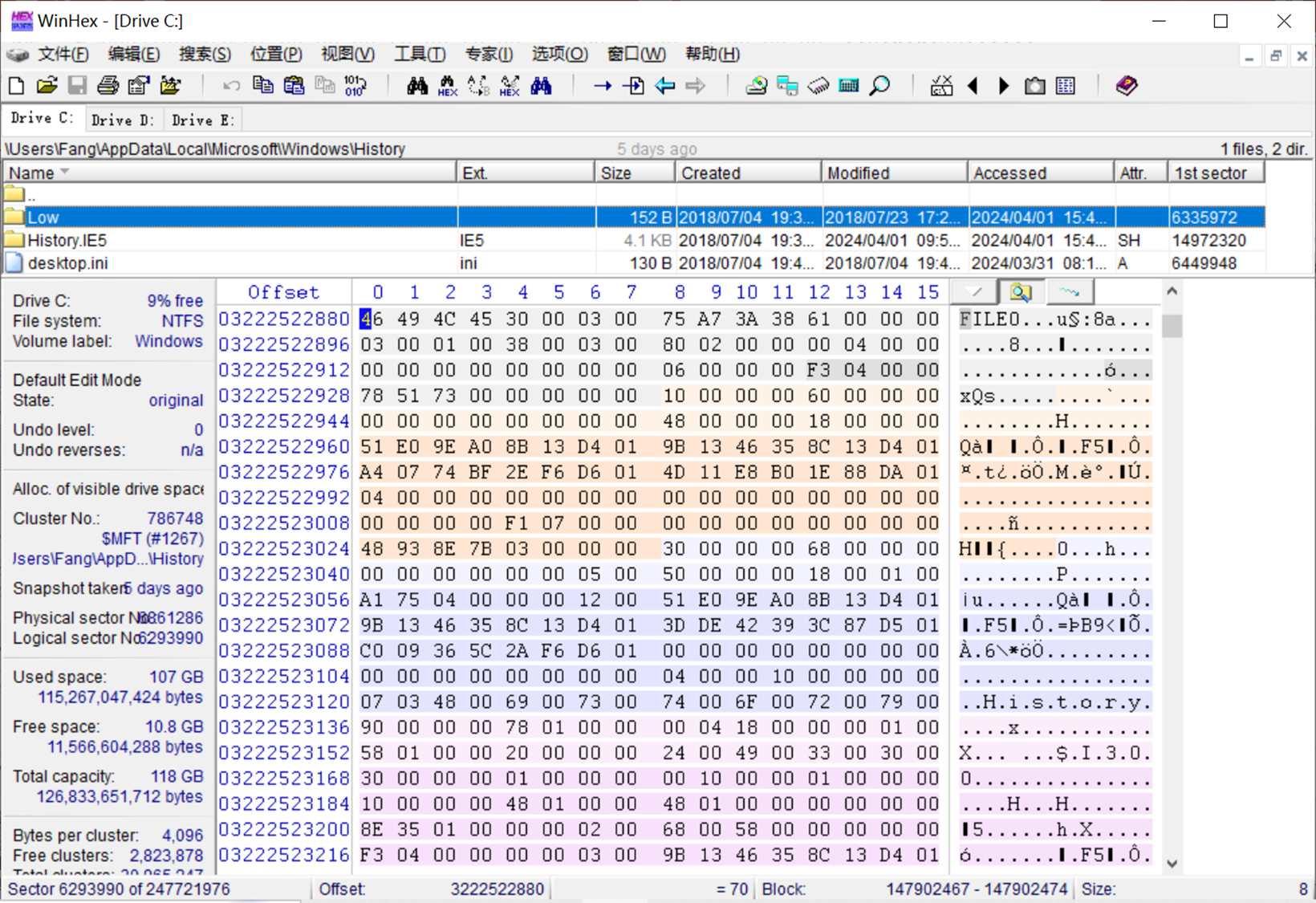Open the 帮助(H) menu
Screen dimensions: 1316x903
pos(713,54)
